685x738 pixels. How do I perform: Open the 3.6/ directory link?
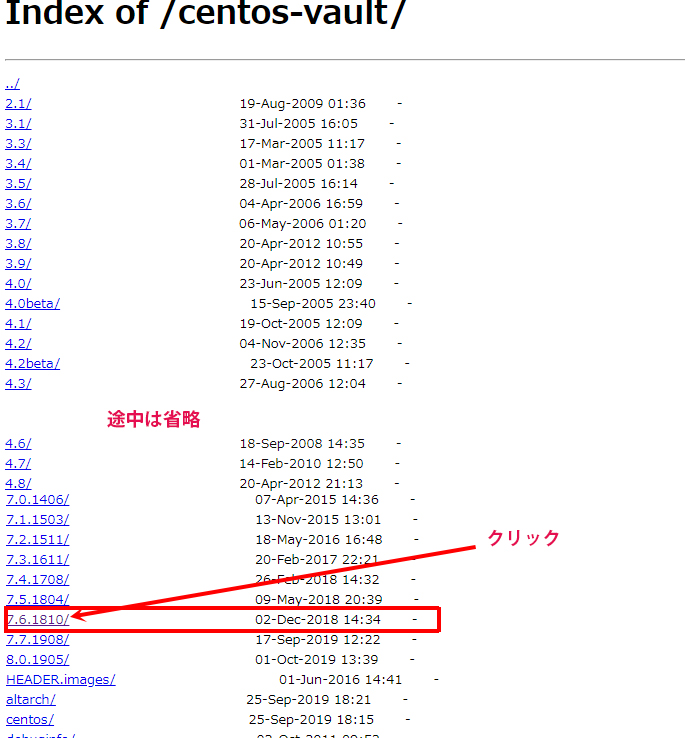click(x=18, y=204)
